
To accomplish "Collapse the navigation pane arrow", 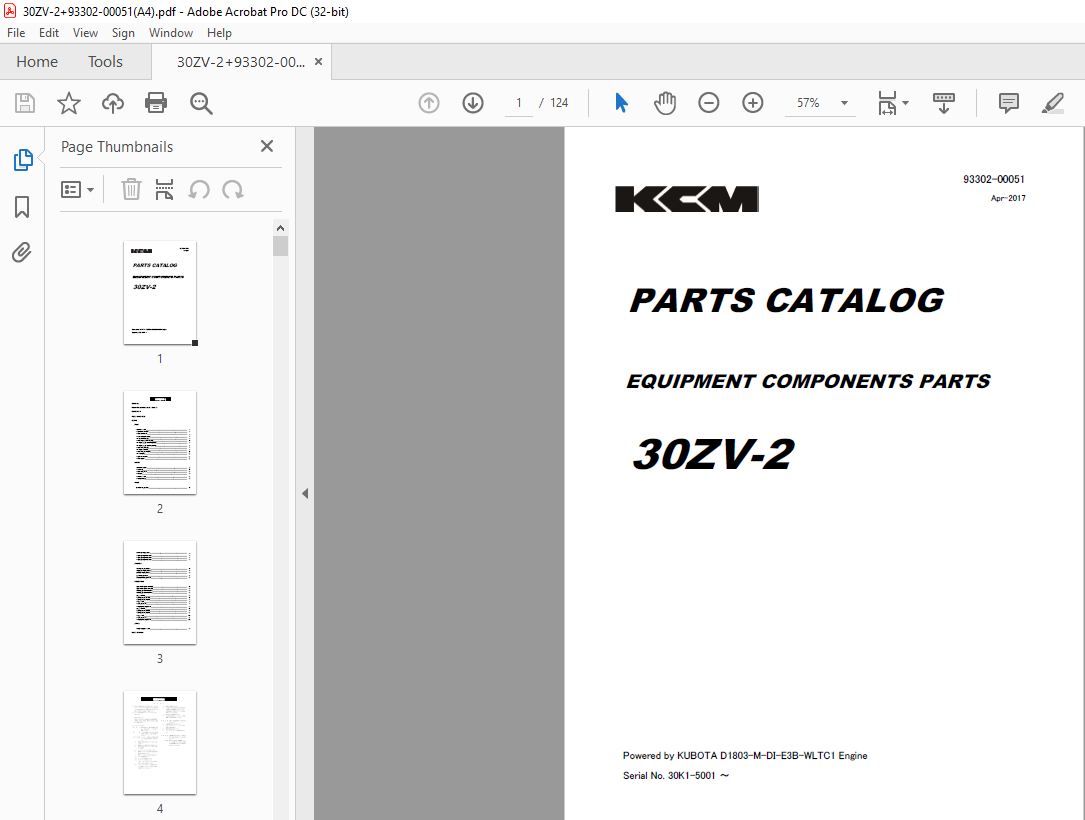I will click(x=305, y=493).
